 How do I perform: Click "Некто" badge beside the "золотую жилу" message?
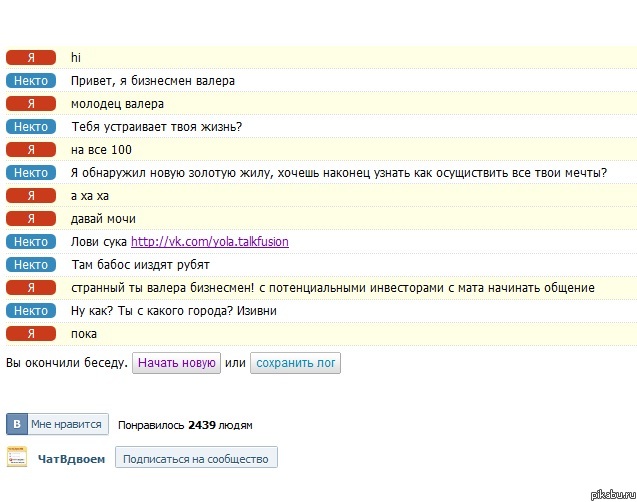(31, 173)
